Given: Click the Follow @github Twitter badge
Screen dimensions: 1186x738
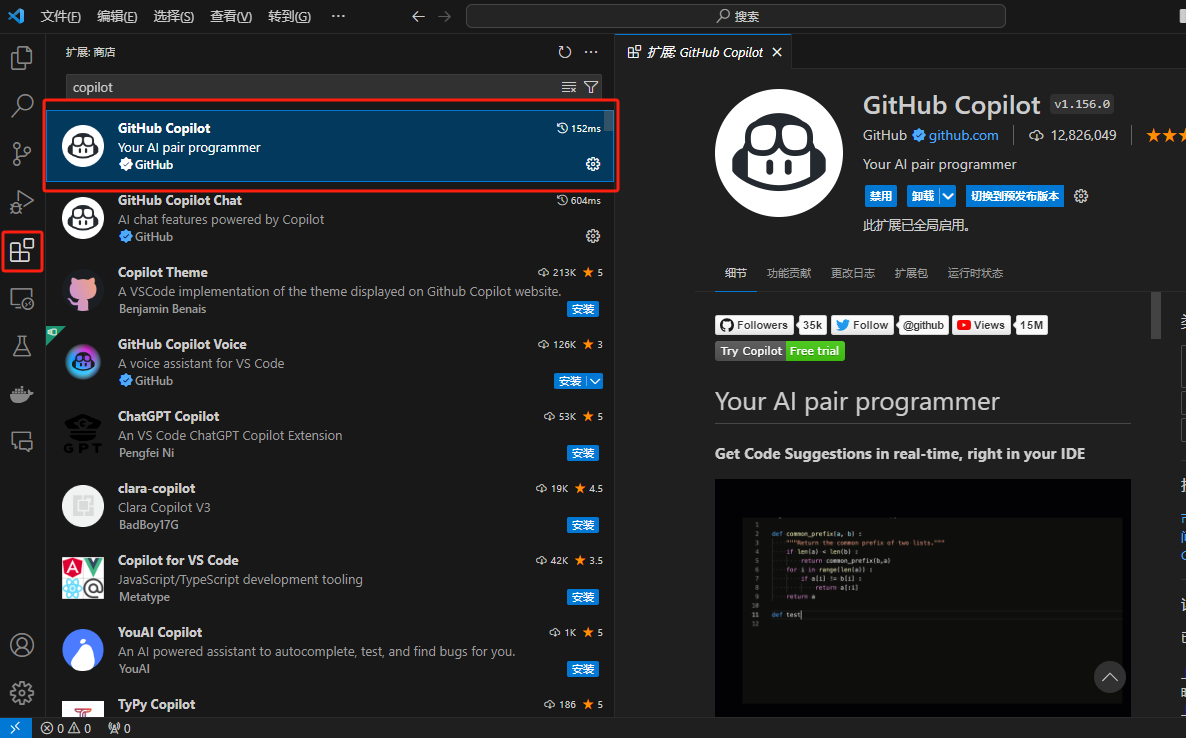Looking at the screenshot, I should click(x=890, y=325).
